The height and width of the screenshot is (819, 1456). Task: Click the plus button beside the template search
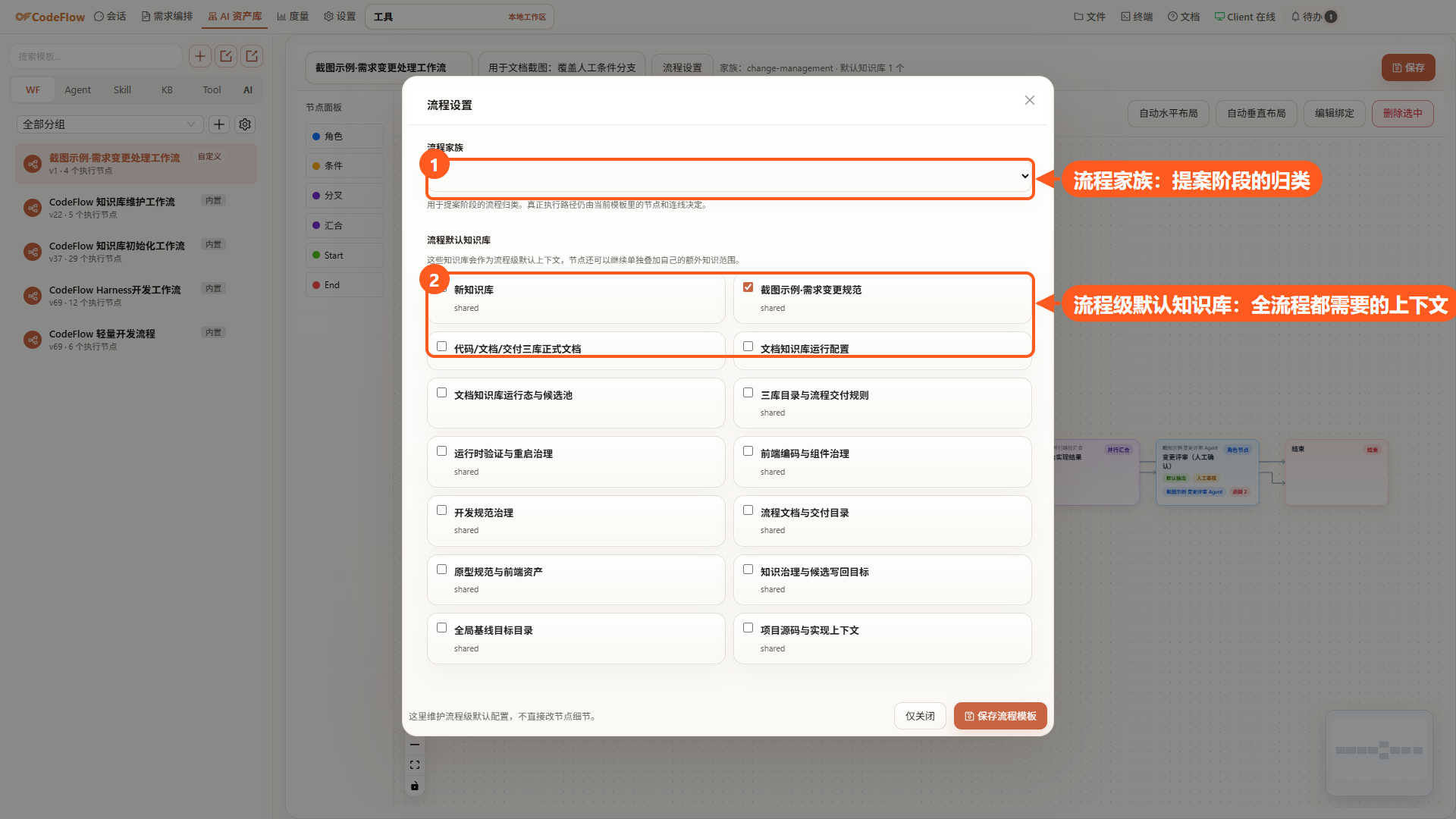click(200, 56)
